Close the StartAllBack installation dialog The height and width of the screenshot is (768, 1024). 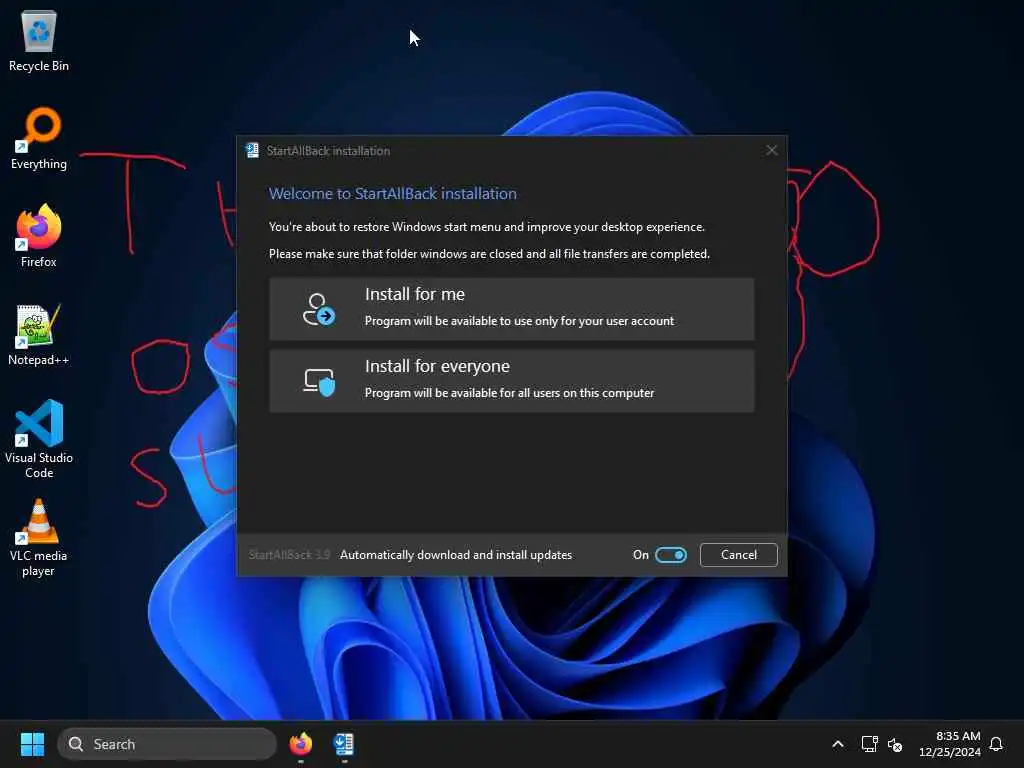coord(771,151)
